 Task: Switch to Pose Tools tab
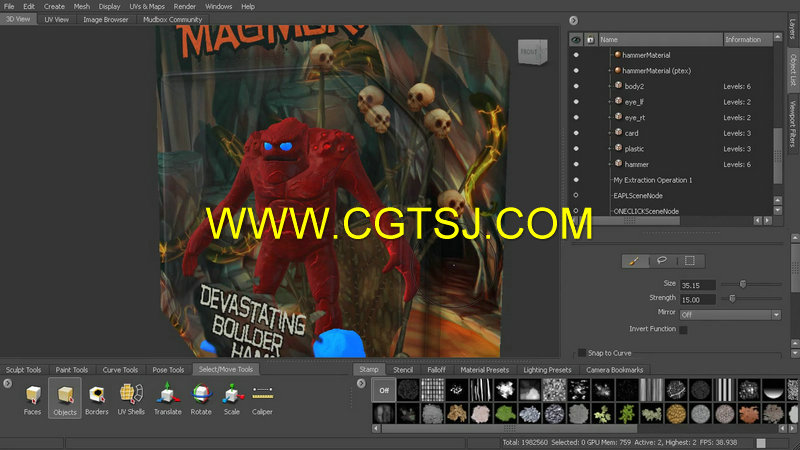click(168, 369)
